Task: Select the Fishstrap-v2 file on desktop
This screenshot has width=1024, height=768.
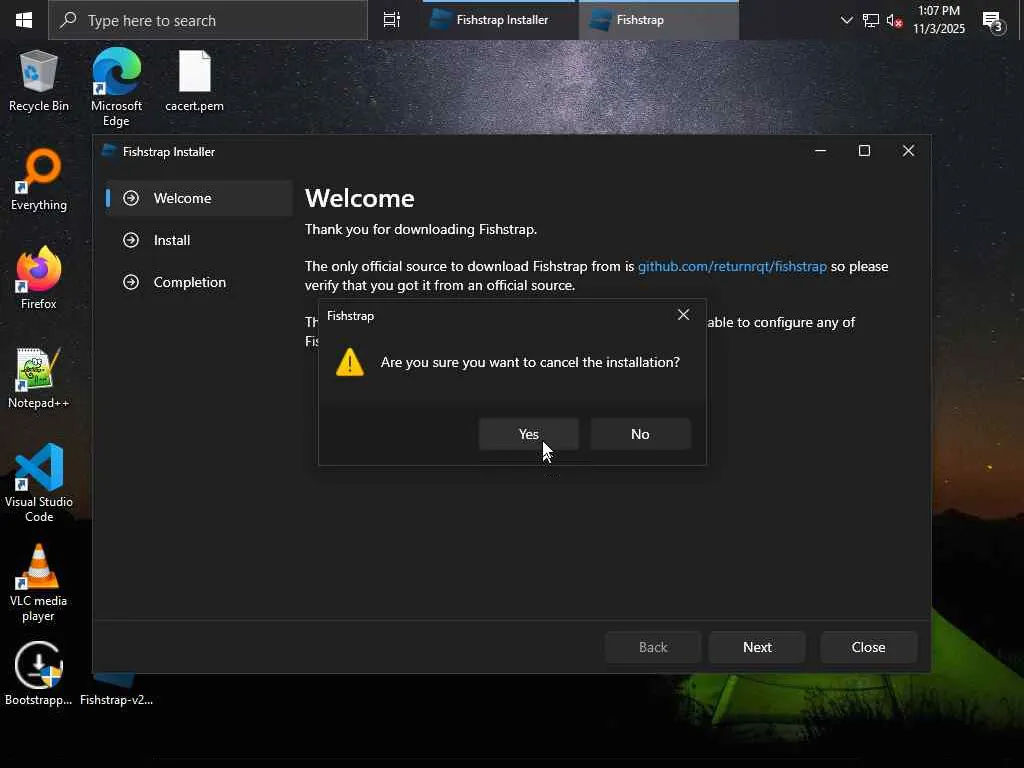Action: 116,689
